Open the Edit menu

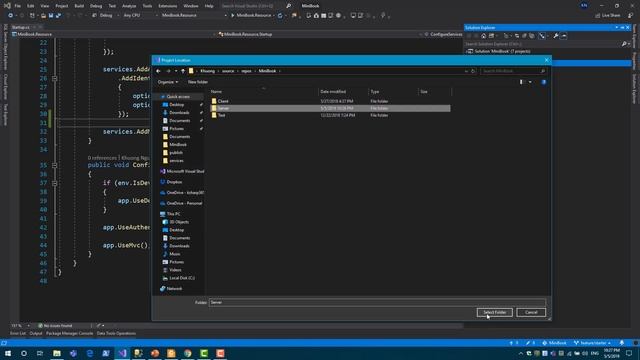pos(31,6)
